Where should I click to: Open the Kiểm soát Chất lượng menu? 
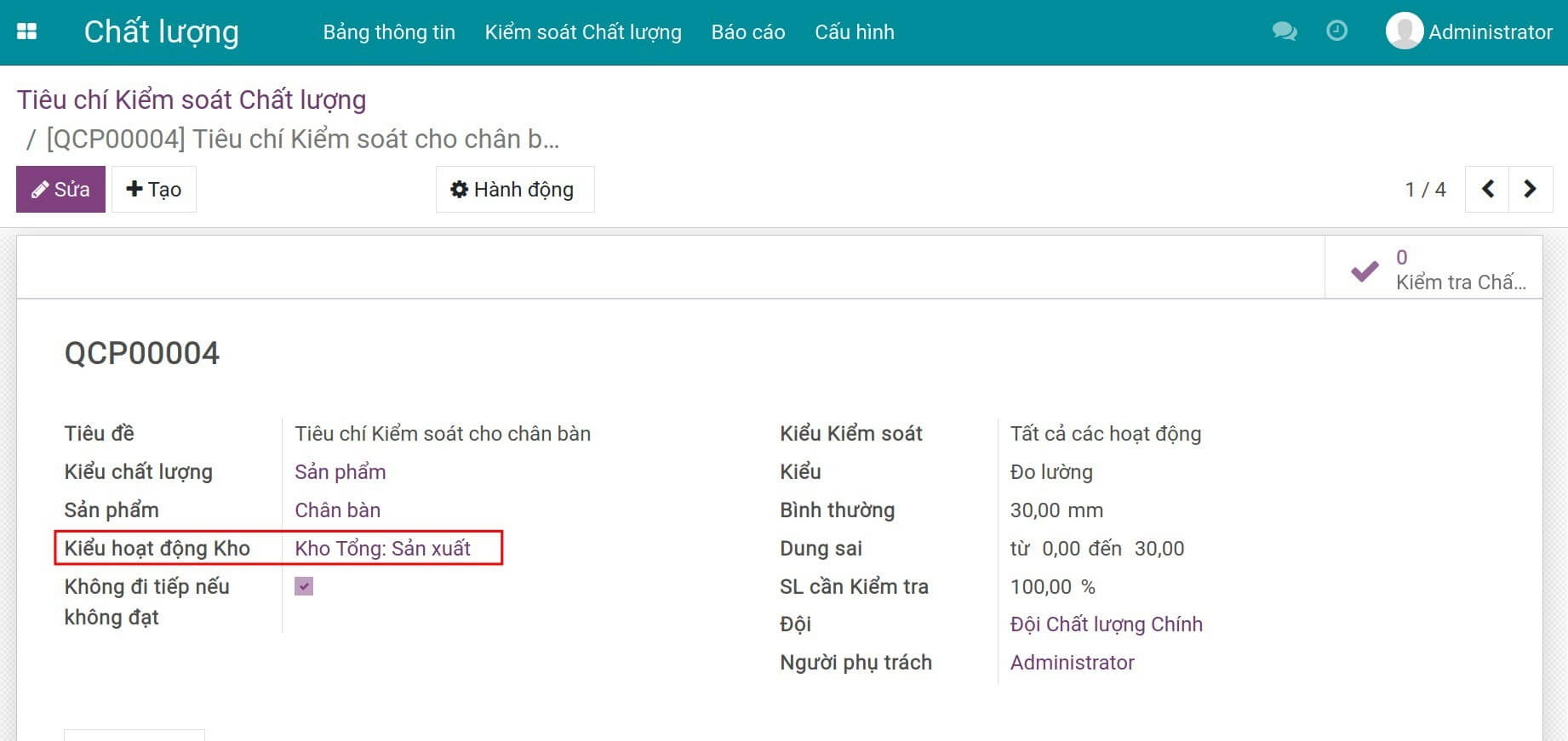[583, 32]
